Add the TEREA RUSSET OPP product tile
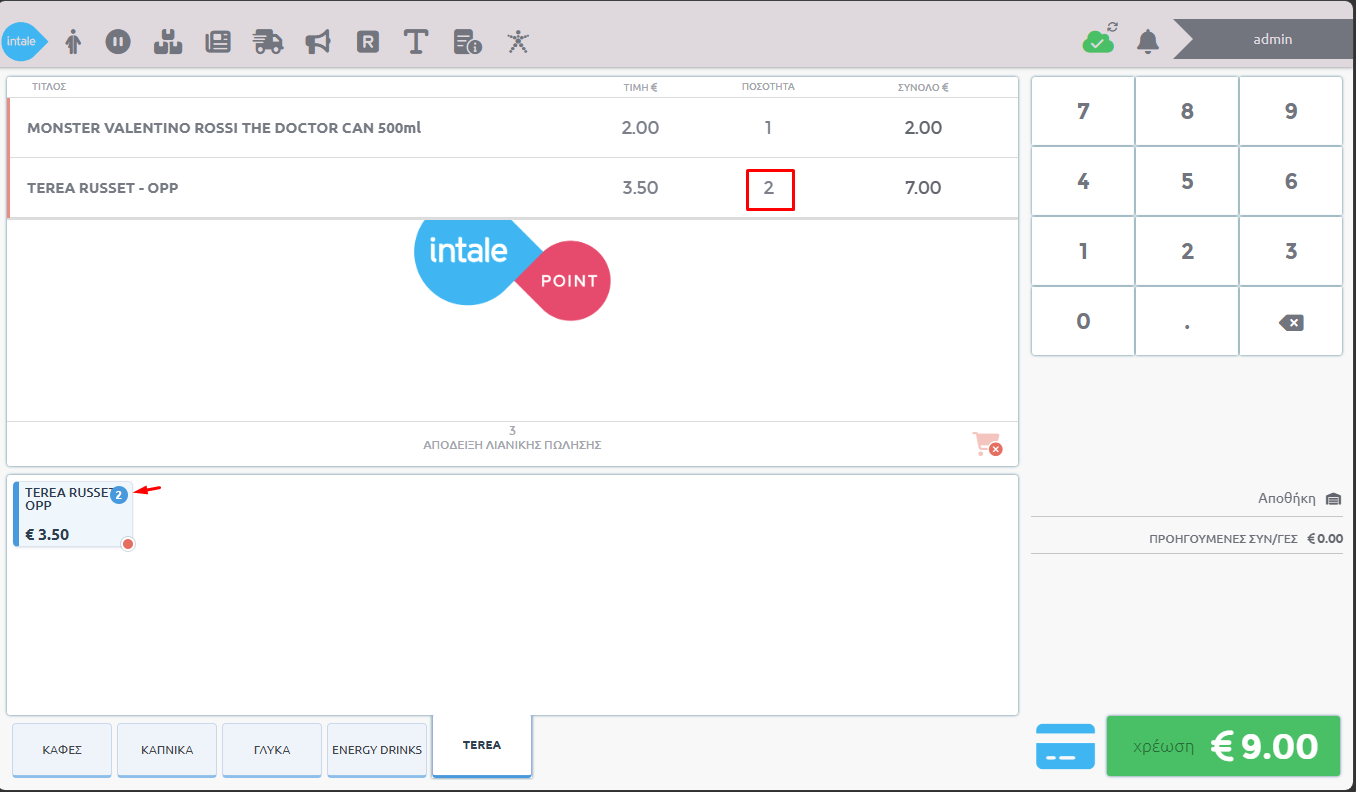1356x792 pixels. (73, 514)
